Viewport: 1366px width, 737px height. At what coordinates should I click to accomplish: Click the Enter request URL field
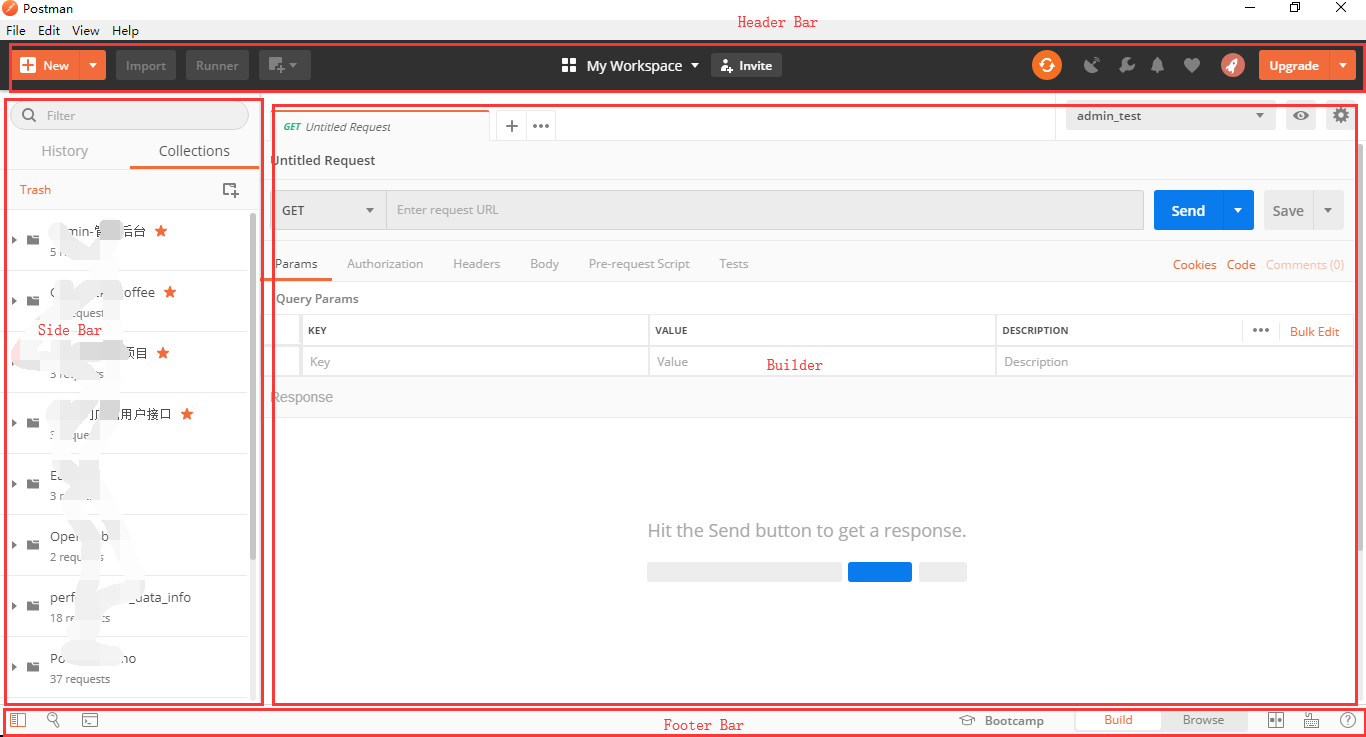pos(765,210)
